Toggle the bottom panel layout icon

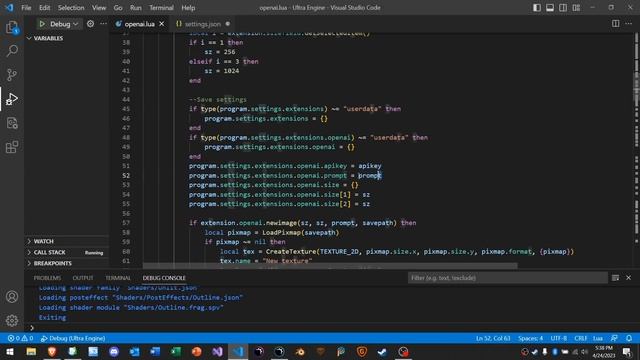point(550,8)
